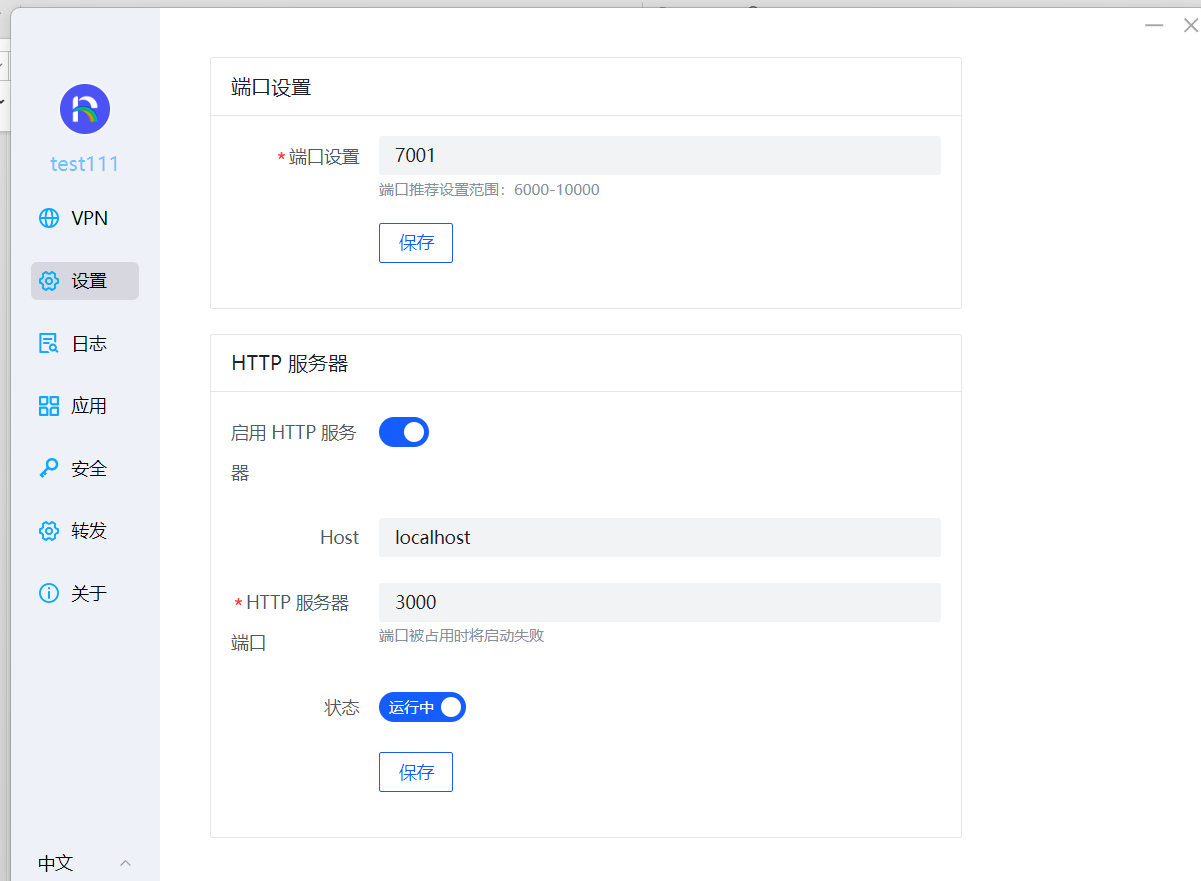Open the 应用 apps grid icon
The height and width of the screenshot is (881, 1201).
tap(48, 405)
